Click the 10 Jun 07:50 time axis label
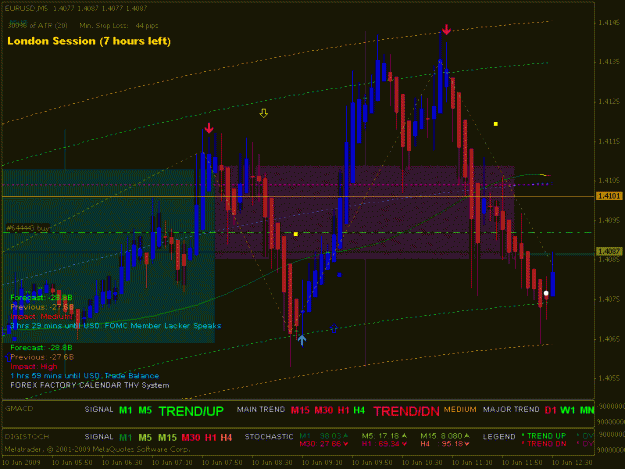Image resolution: width=625 pixels, height=469 pixels. [222, 462]
